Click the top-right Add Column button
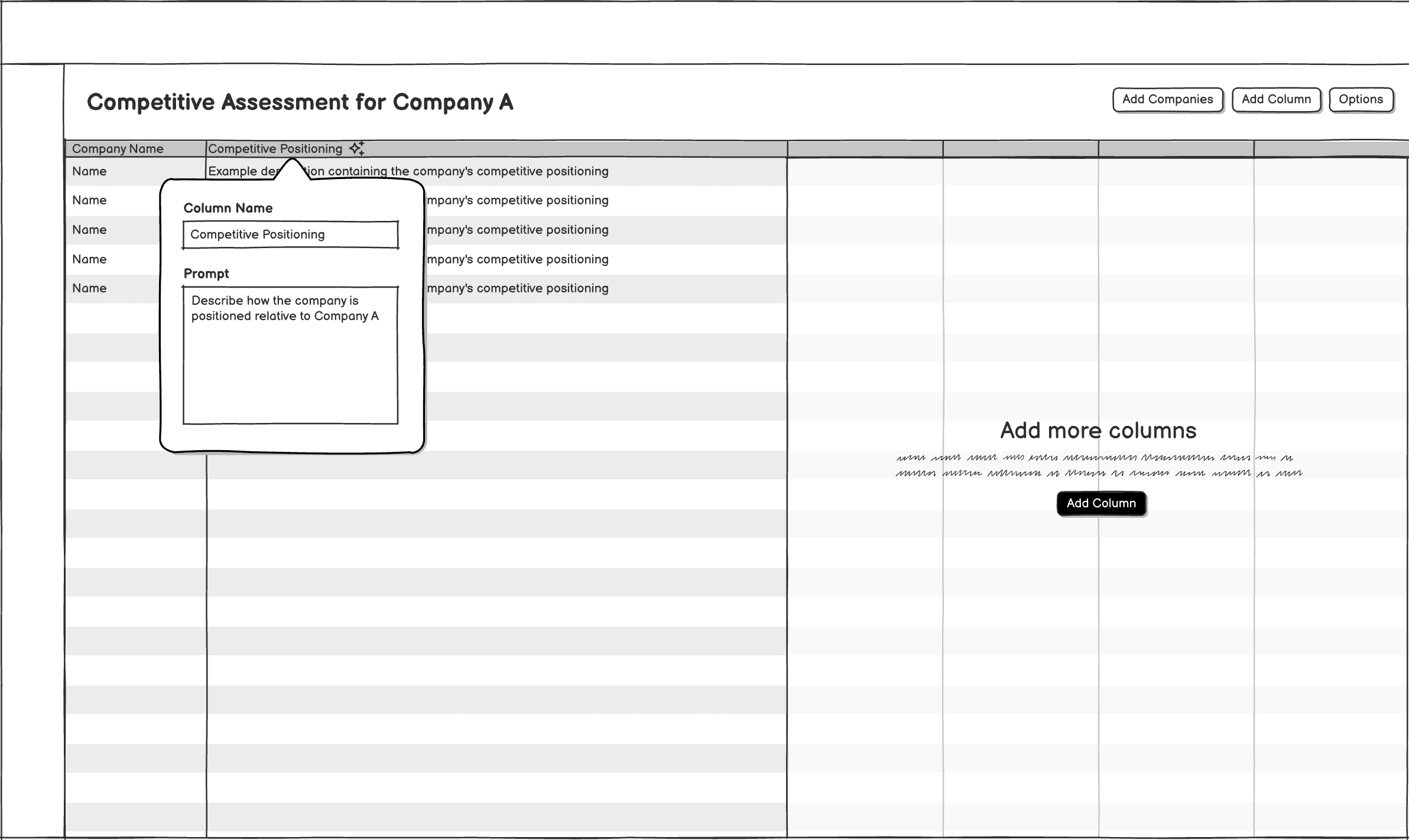The width and height of the screenshot is (1409, 840). (x=1276, y=100)
